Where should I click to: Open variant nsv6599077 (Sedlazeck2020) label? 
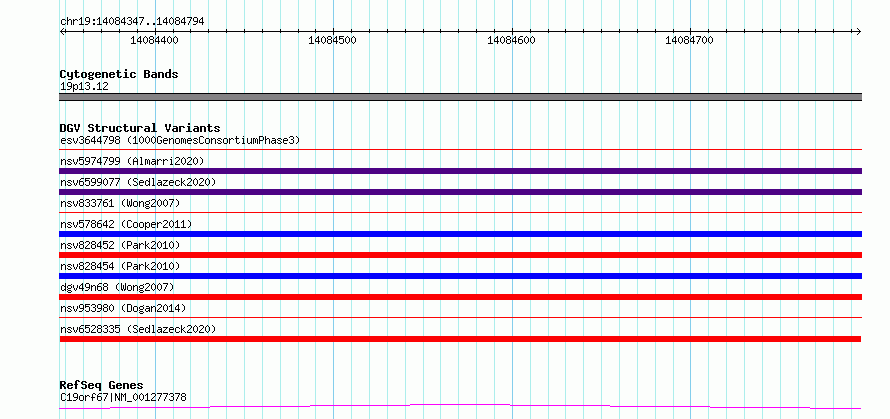(x=138, y=182)
